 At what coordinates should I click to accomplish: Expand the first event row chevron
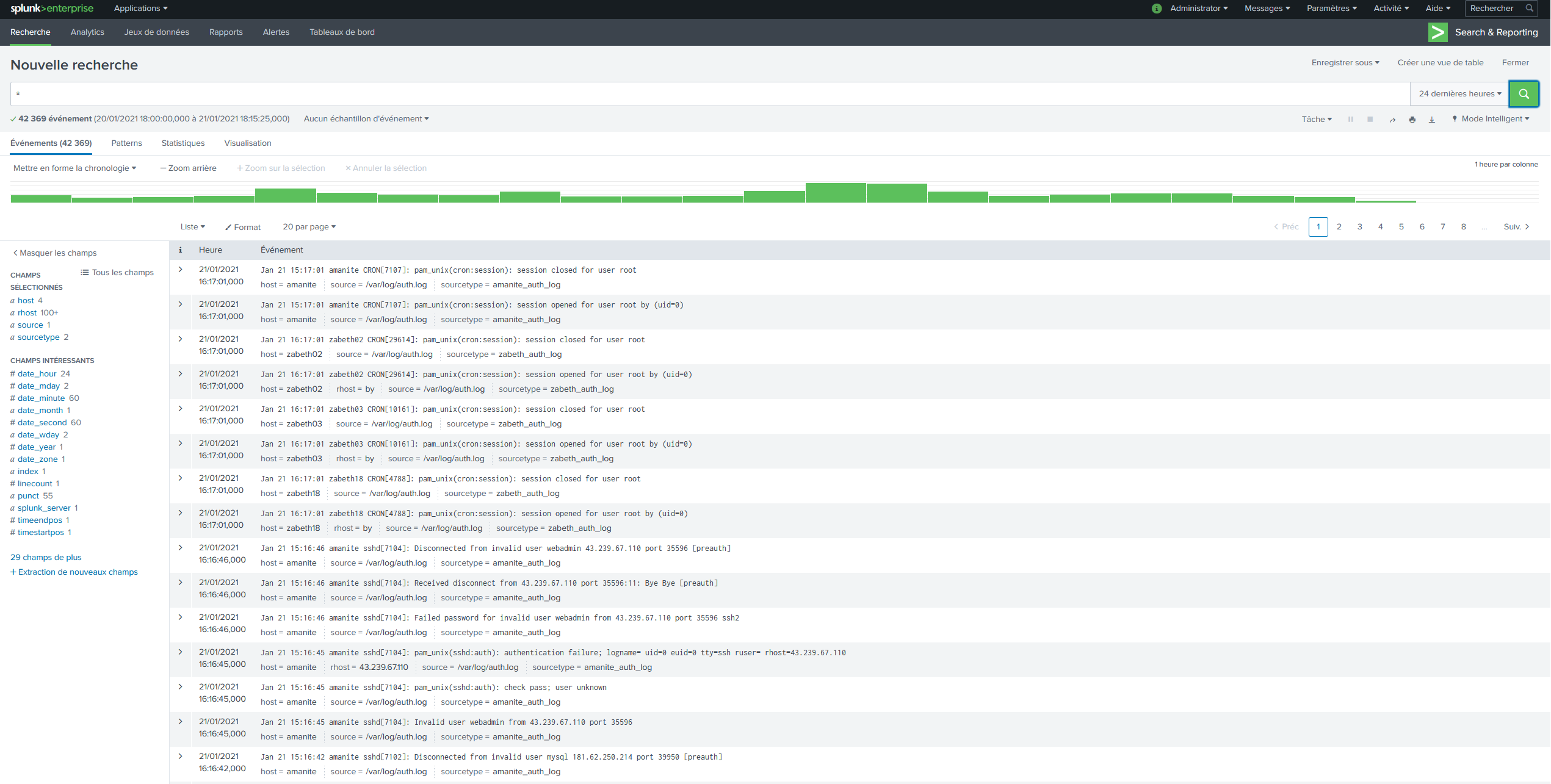(x=181, y=269)
